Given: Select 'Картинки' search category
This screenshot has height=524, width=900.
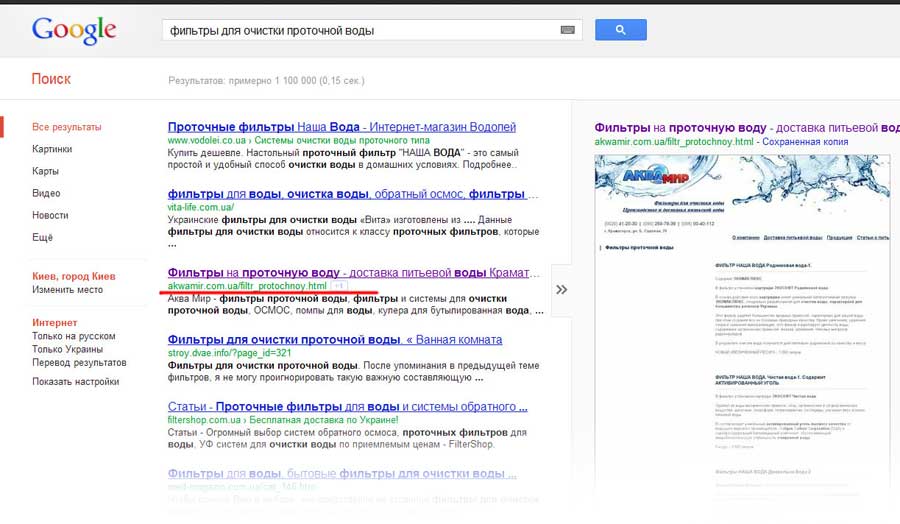Looking at the screenshot, I should click(x=52, y=149).
